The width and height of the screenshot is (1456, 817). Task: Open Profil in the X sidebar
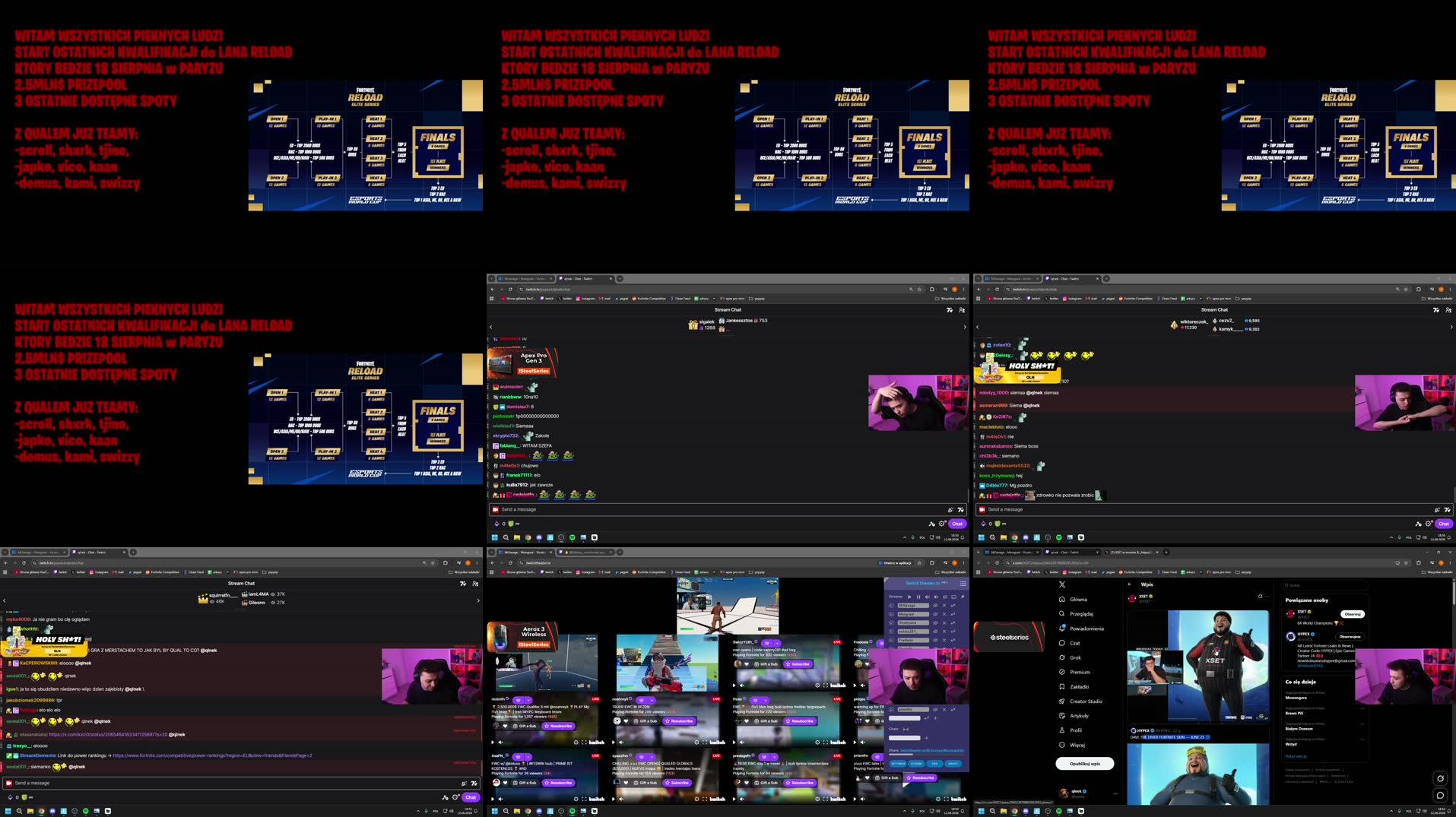[x=1071, y=730]
